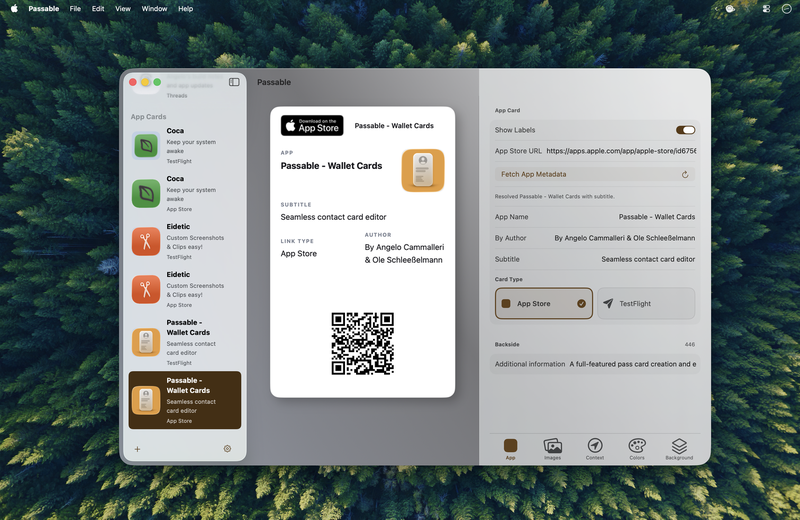Switch to the Images tab
Screen dimensions: 800x520
click(553, 449)
